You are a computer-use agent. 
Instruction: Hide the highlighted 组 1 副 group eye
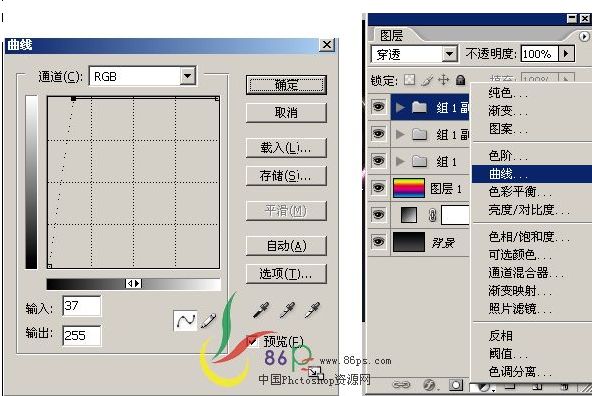[x=379, y=107]
